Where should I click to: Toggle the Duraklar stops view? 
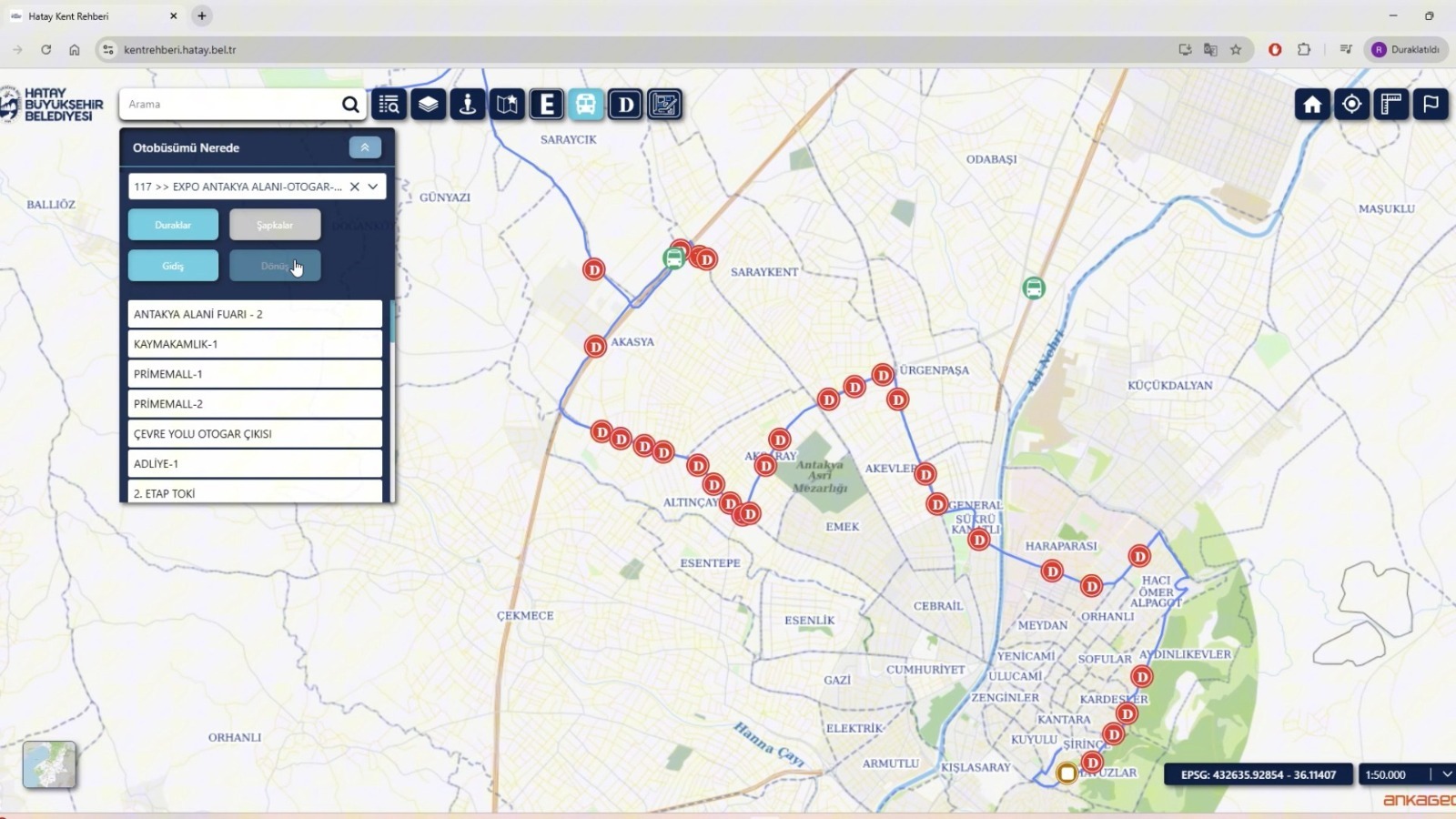[173, 225]
